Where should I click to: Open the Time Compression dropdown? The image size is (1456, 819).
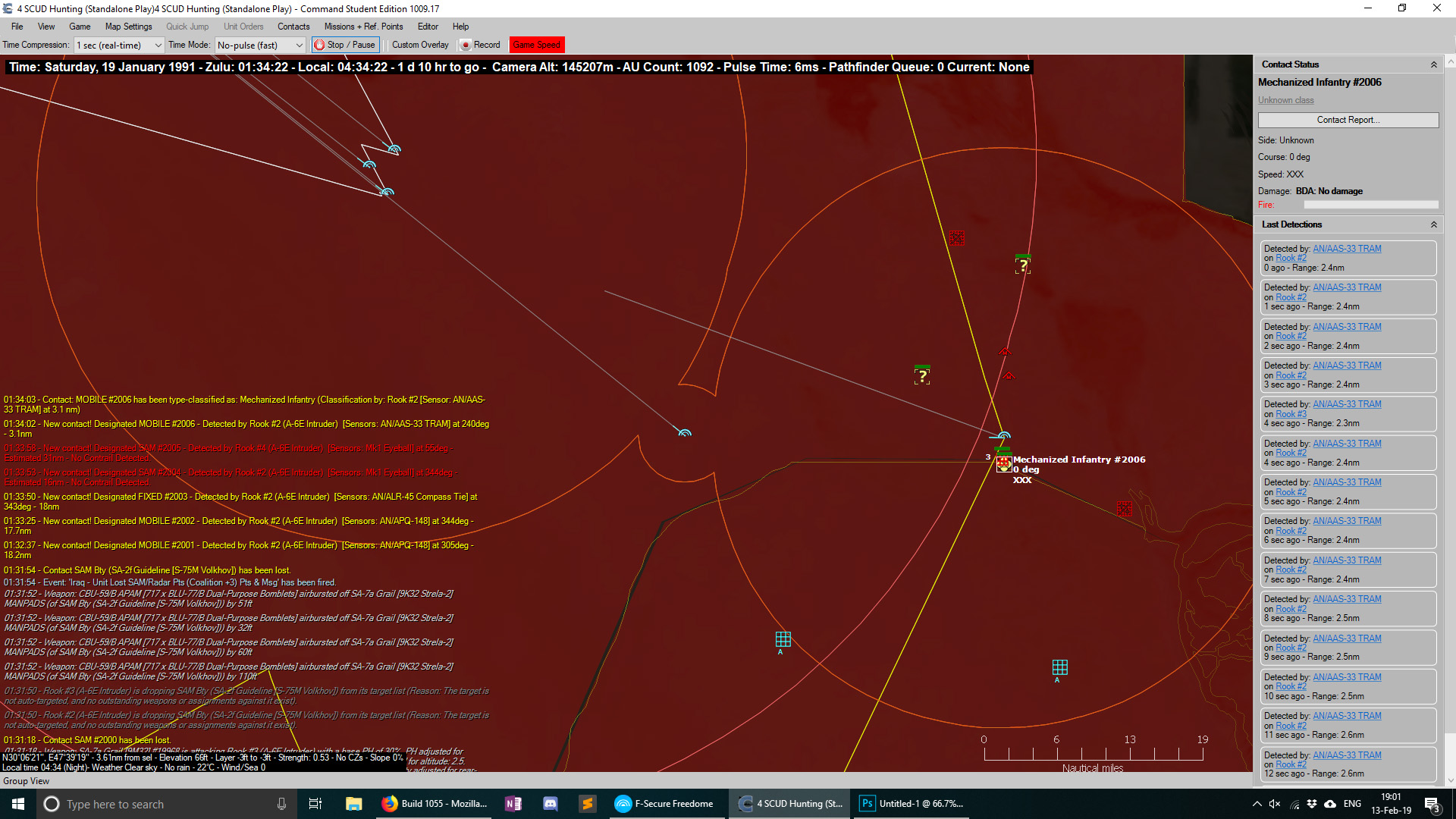[157, 45]
